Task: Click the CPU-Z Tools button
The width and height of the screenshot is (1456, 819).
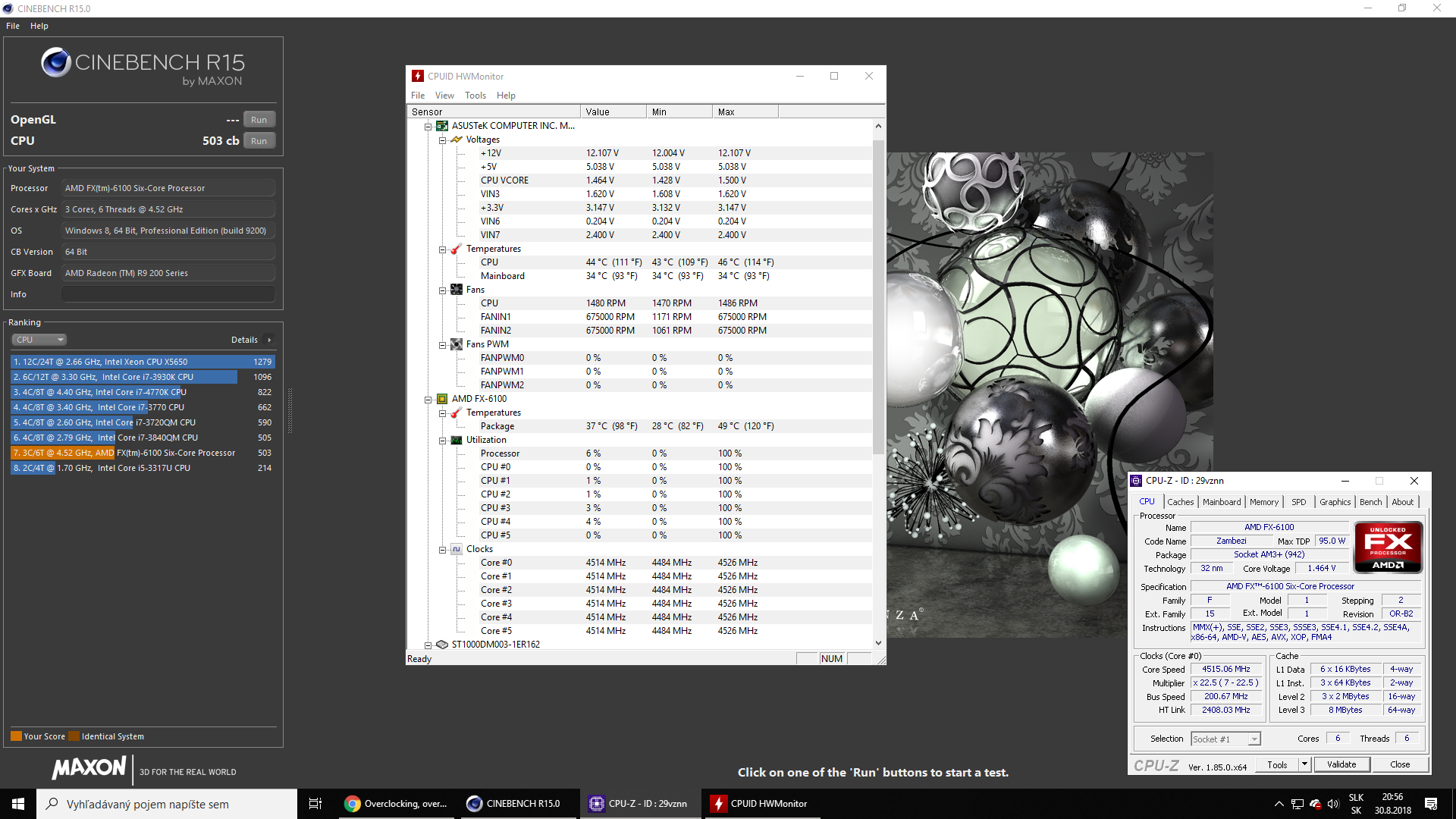Action: tap(1277, 764)
